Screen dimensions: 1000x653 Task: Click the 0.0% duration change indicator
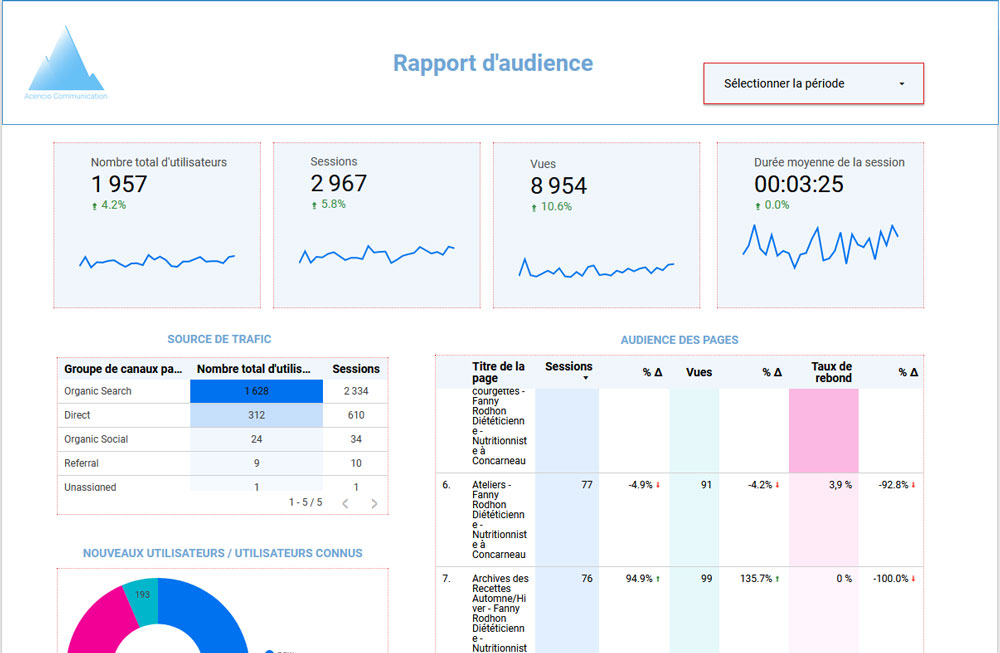pyautogui.click(x=772, y=205)
